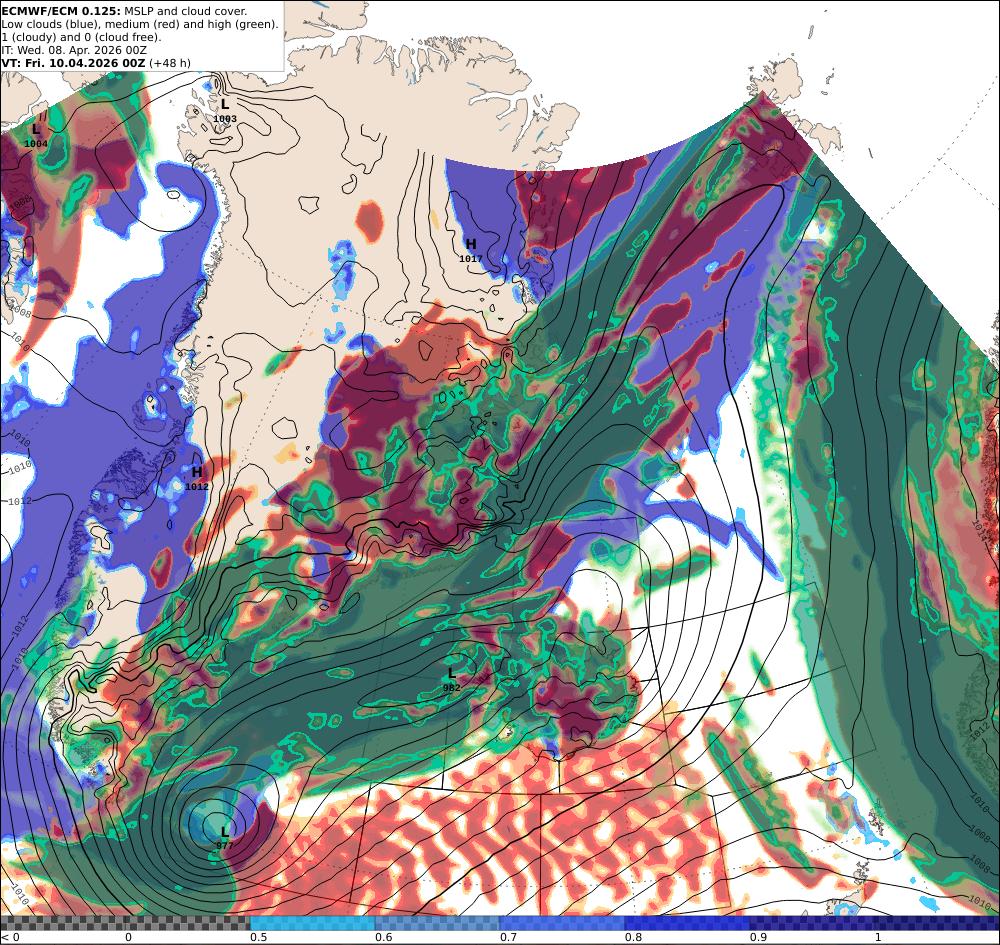Select the low pressure marker L 982

click(452, 679)
